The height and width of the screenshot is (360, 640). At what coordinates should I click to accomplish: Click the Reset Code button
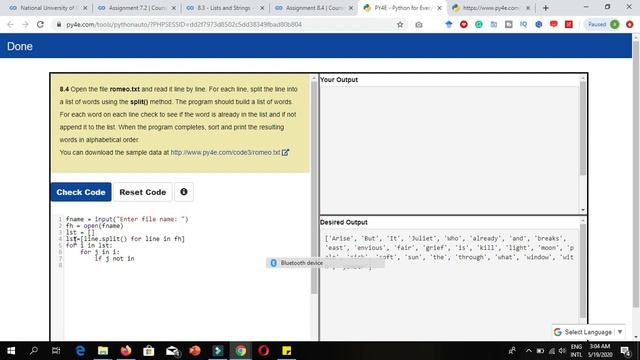pyautogui.click(x=142, y=192)
